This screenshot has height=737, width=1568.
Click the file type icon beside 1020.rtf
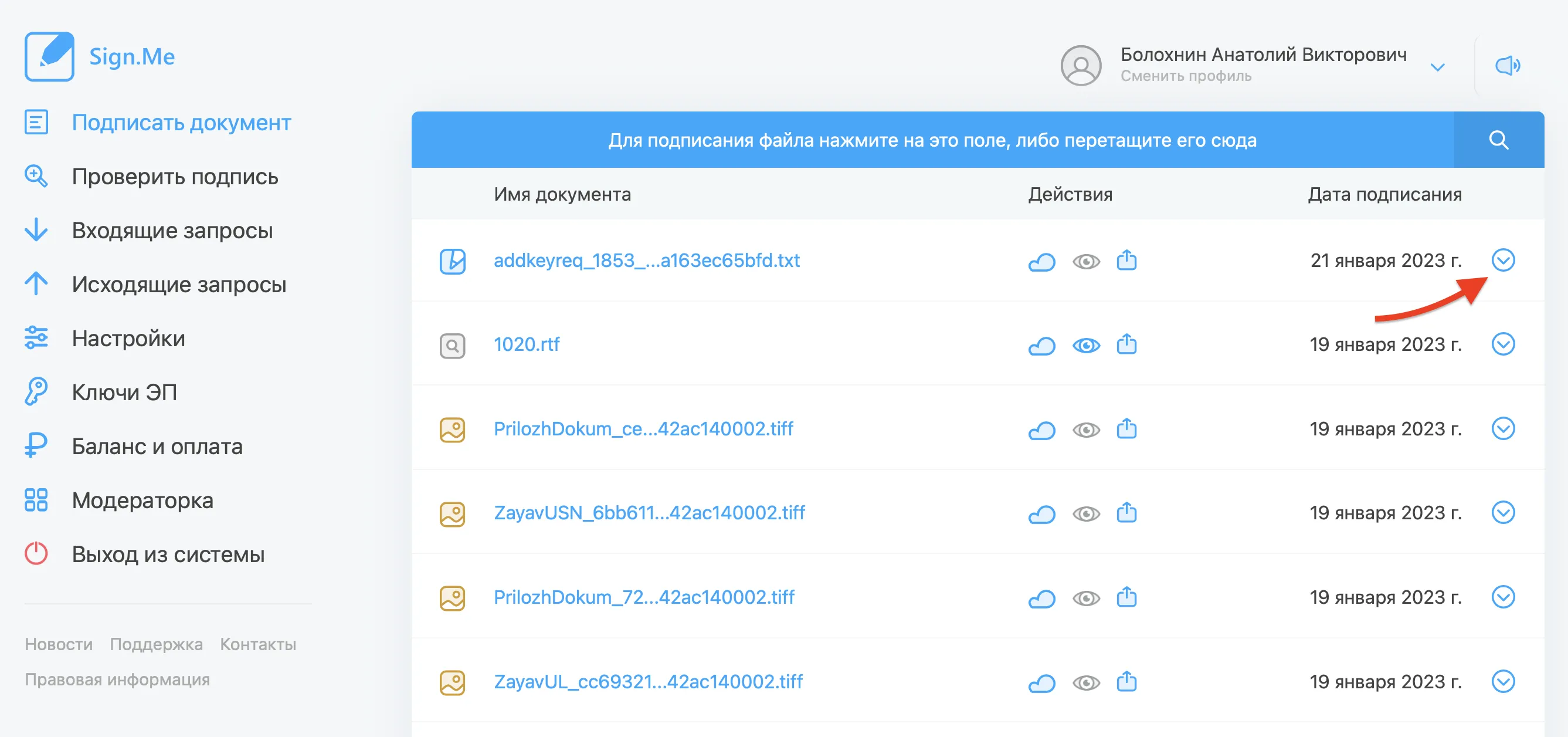pos(452,346)
